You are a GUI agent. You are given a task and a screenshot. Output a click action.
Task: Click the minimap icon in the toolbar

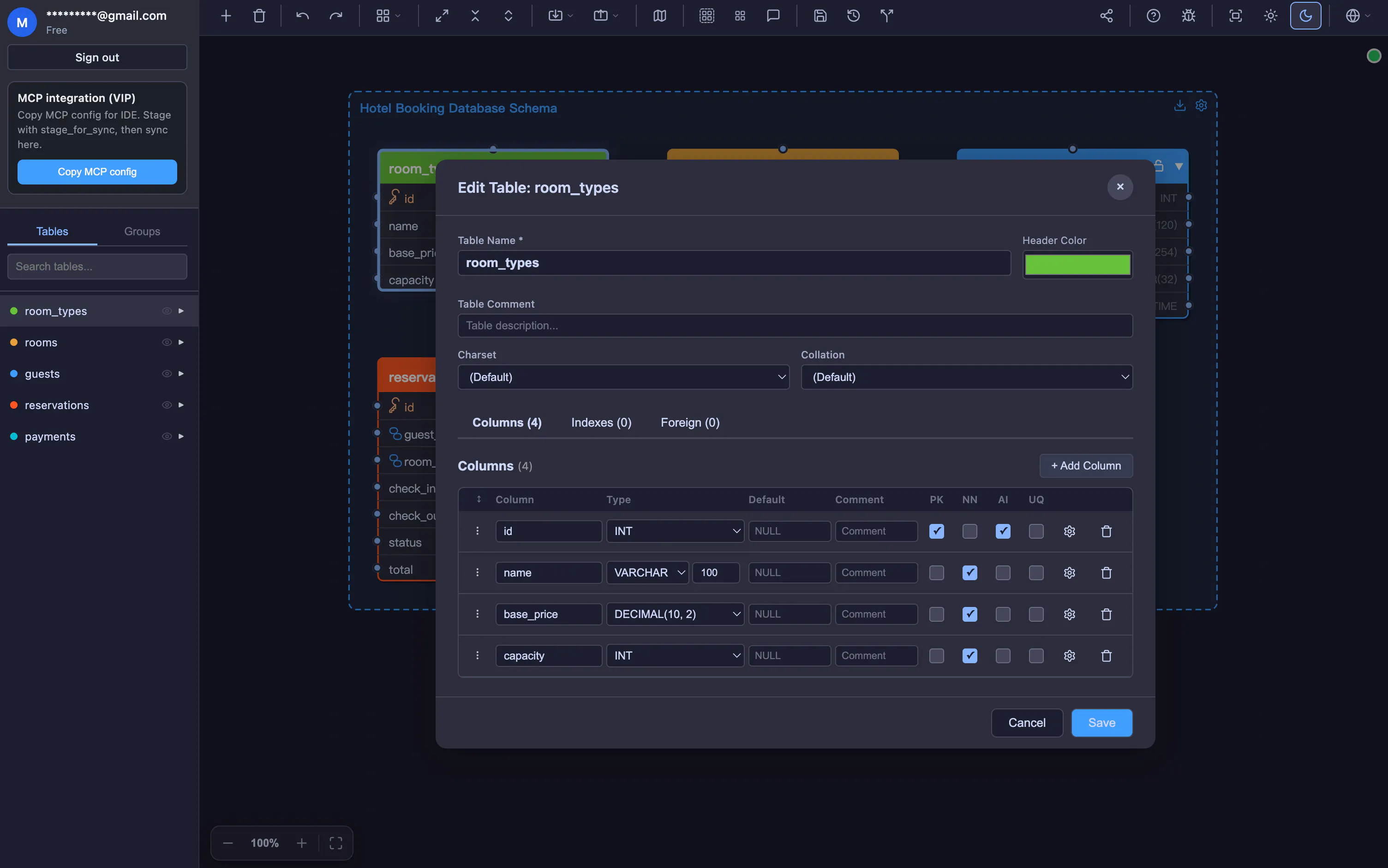pos(660,16)
